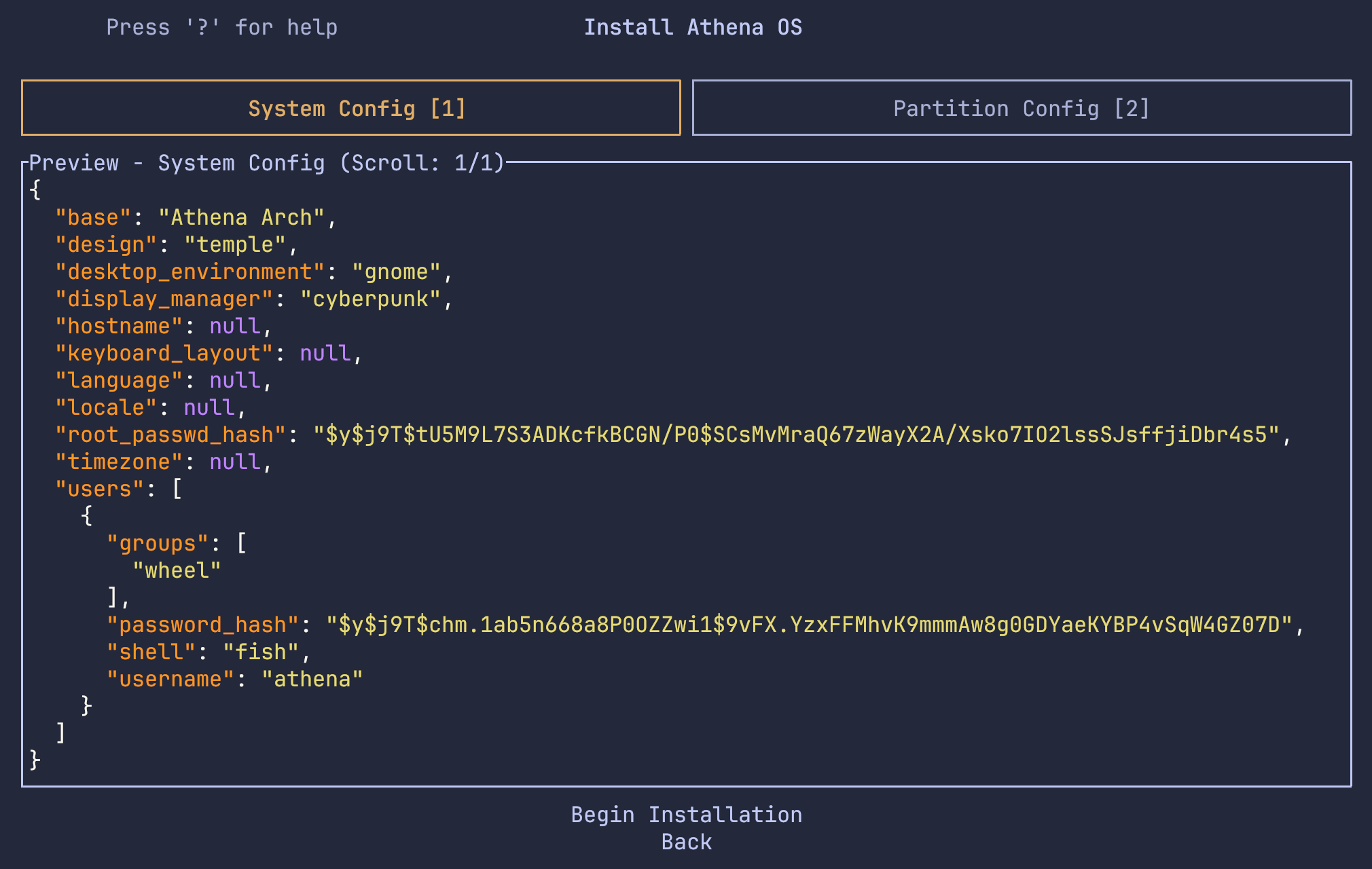Image resolution: width=1372 pixels, height=869 pixels.
Task: Click the "gnome" desktop environment value
Action: pyautogui.click(x=396, y=272)
